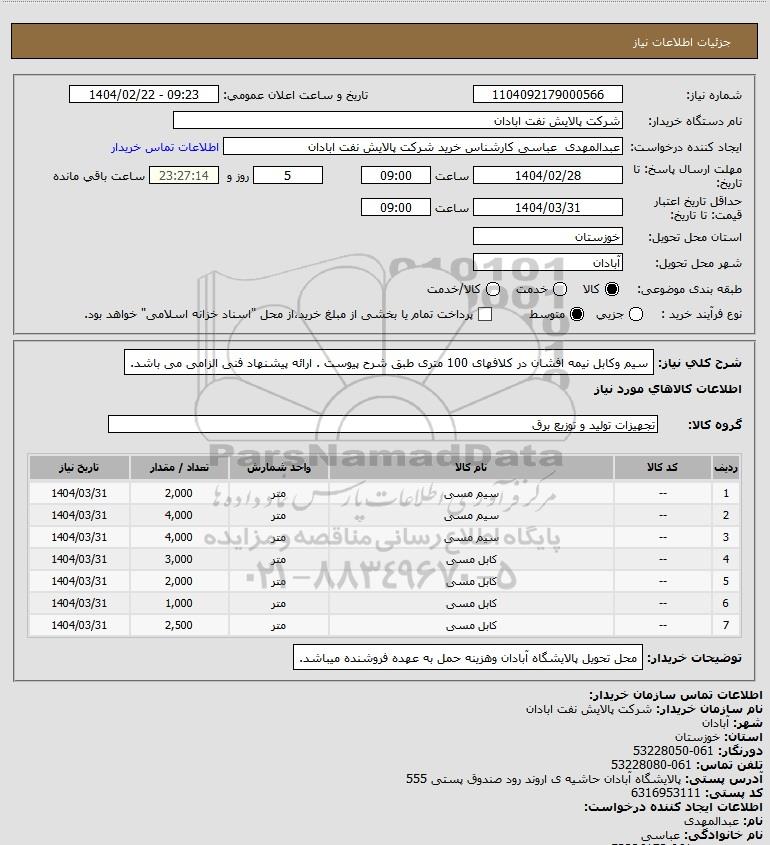Select row 7 item کابل مسی
Screen dimensions: 770x845
pyautogui.click(x=471, y=625)
